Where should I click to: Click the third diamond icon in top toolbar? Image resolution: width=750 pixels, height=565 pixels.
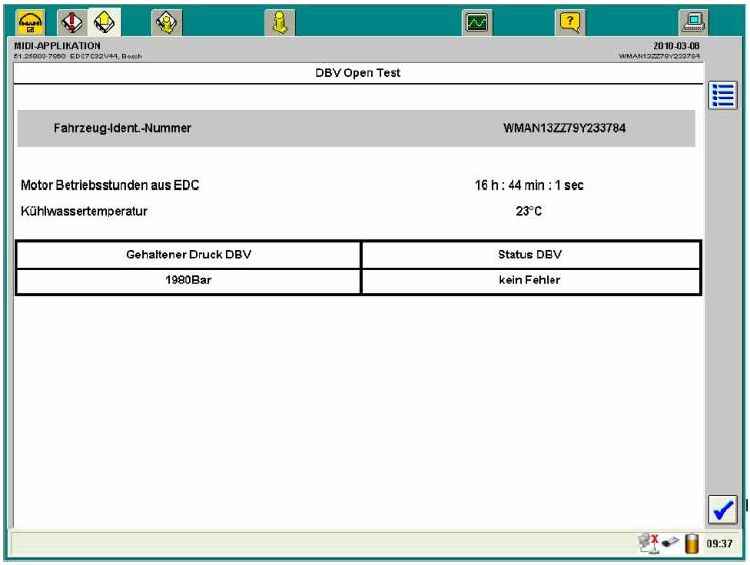[164, 17]
